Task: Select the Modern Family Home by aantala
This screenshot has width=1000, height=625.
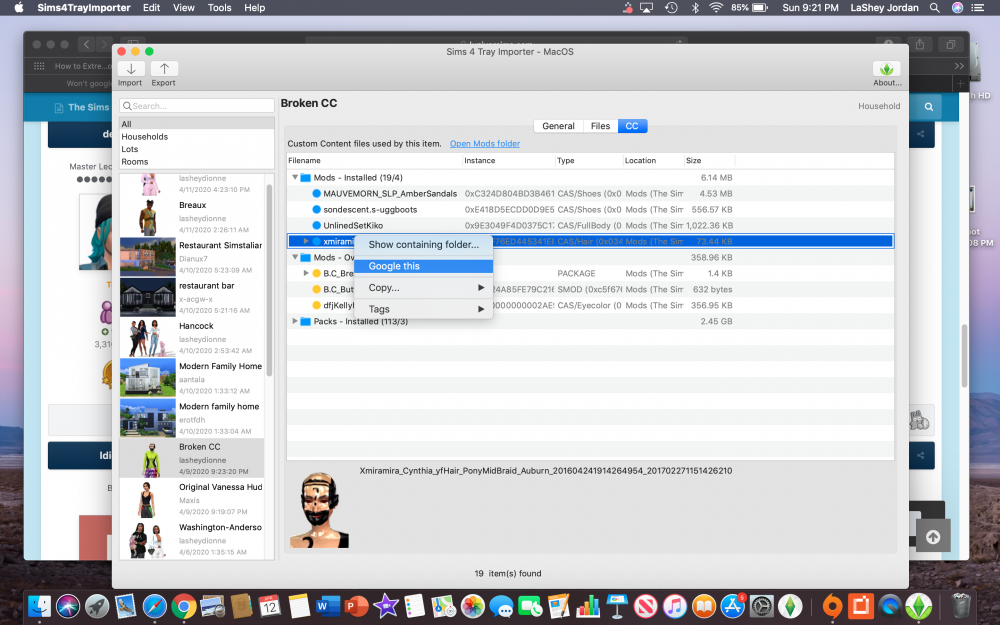Action: pyautogui.click(x=191, y=378)
